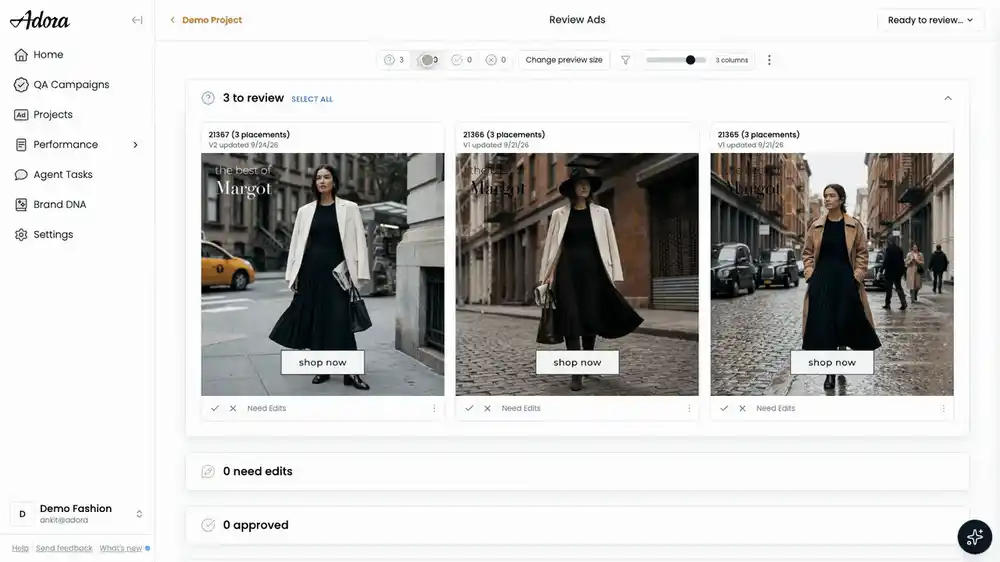
Task: Approve ad 21366 with checkmark
Action: tap(469, 408)
